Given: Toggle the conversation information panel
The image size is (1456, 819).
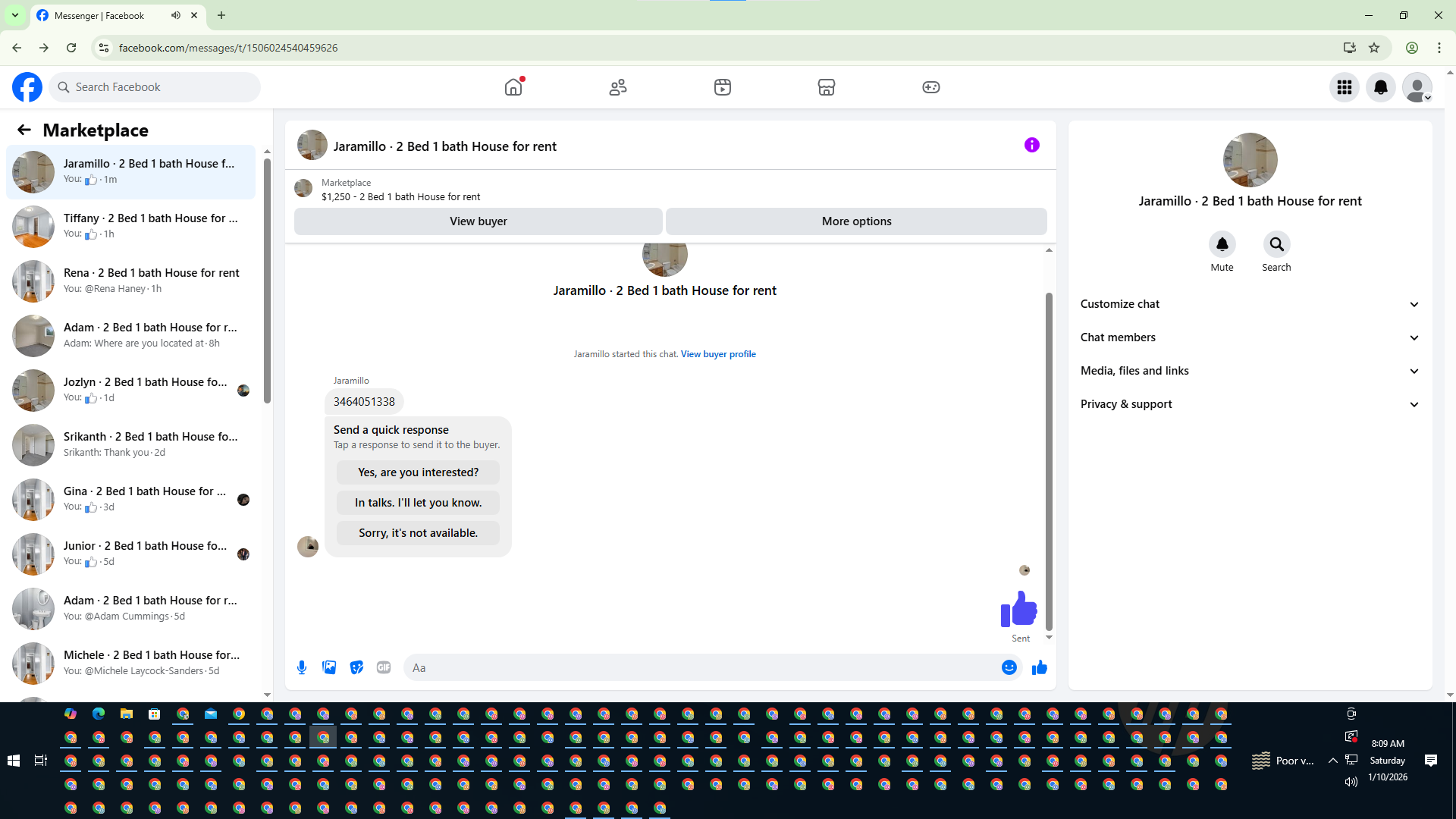Looking at the screenshot, I should pyautogui.click(x=1031, y=145).
